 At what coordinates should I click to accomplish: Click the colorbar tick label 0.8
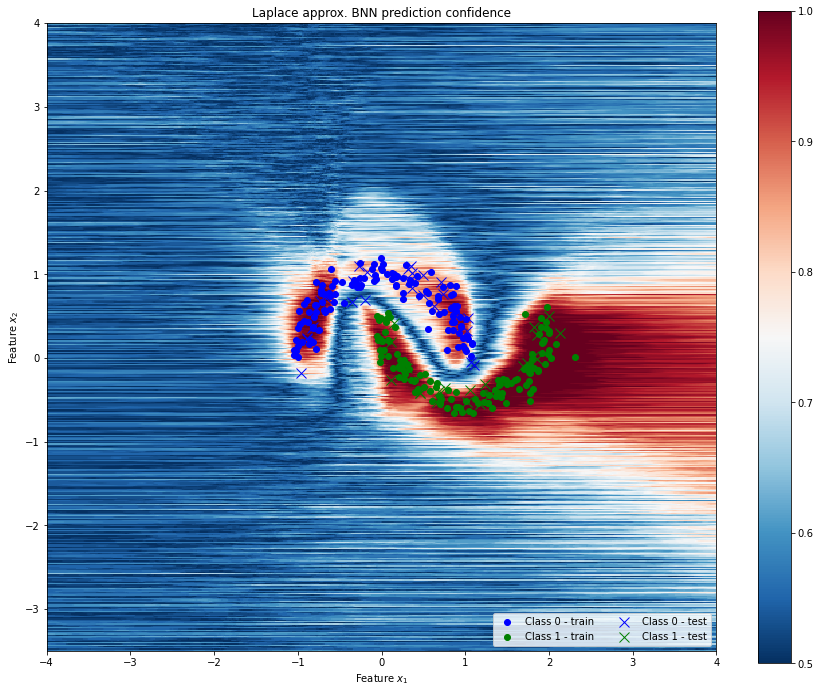coord(805,272)
